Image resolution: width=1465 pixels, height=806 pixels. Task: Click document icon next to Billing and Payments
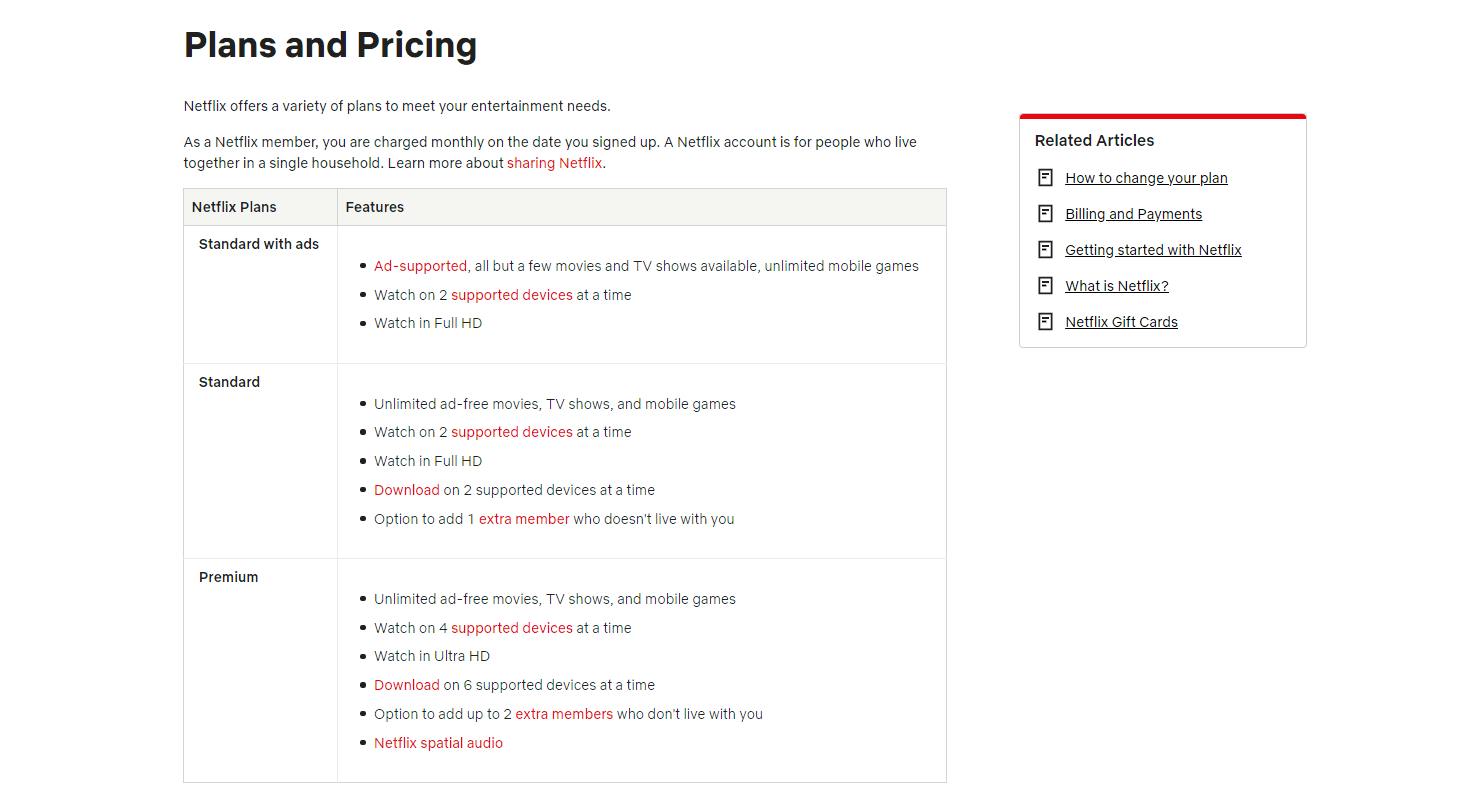pos(1045,213)
